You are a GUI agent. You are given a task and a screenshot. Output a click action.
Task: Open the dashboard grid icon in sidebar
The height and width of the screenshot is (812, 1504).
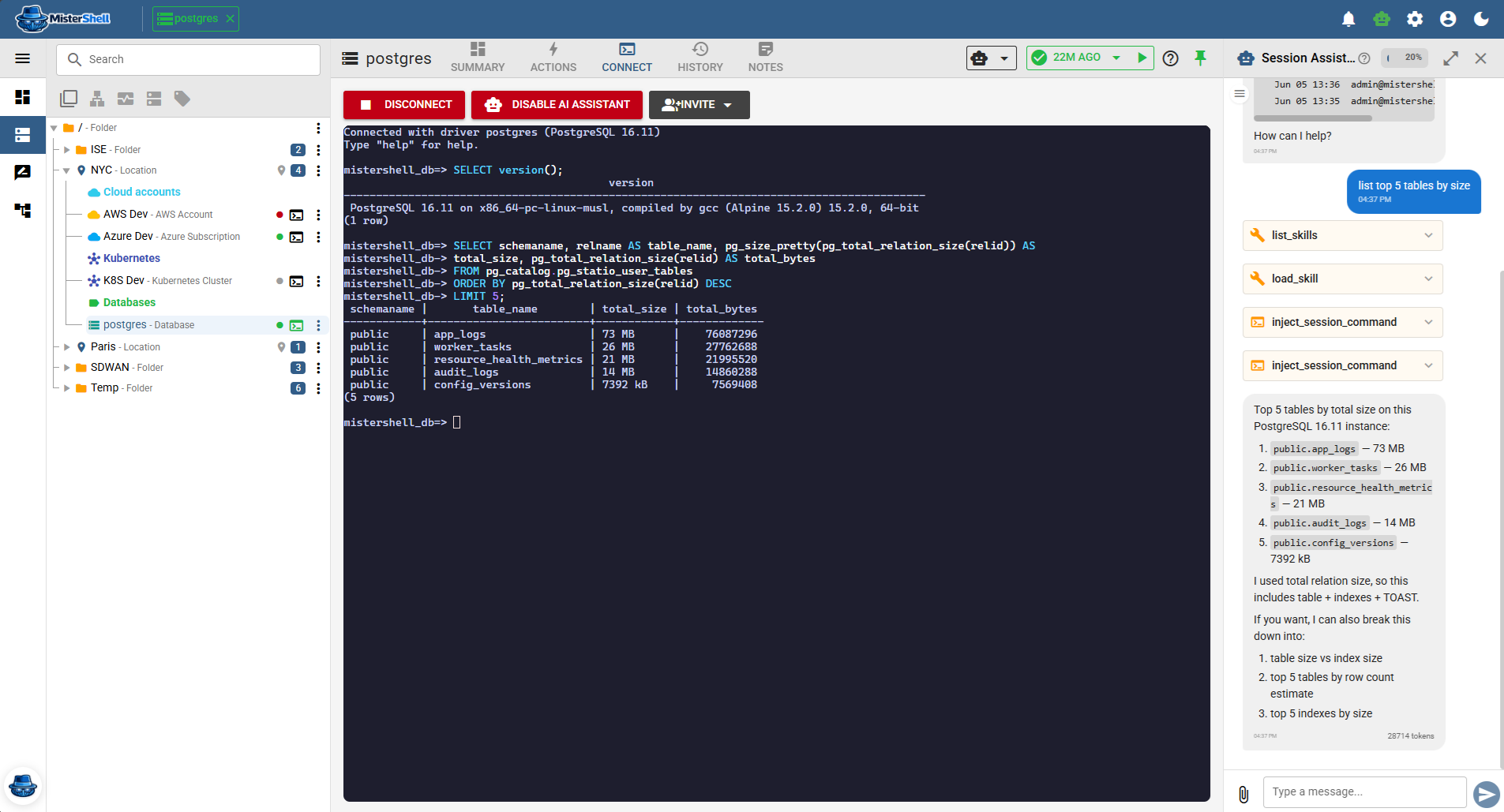tap(23, 97)
